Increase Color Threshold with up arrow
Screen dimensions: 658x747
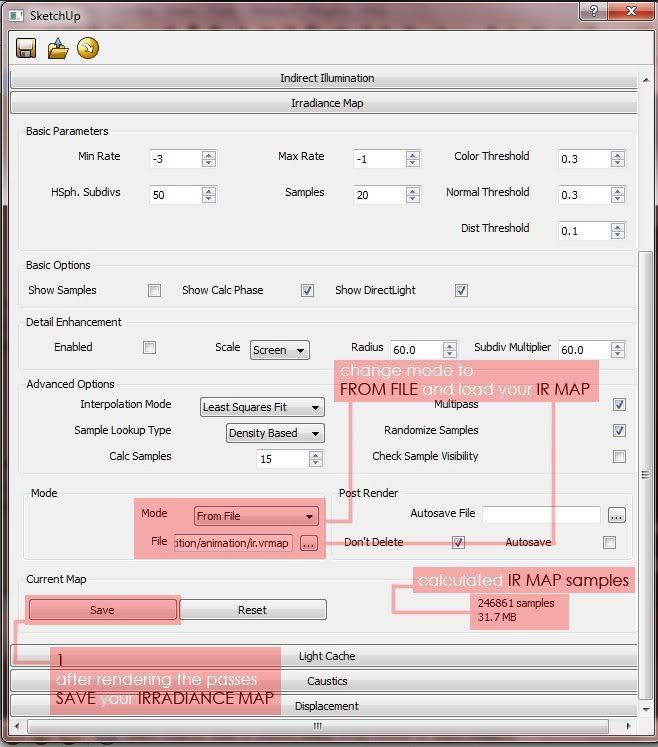(618, 155)
